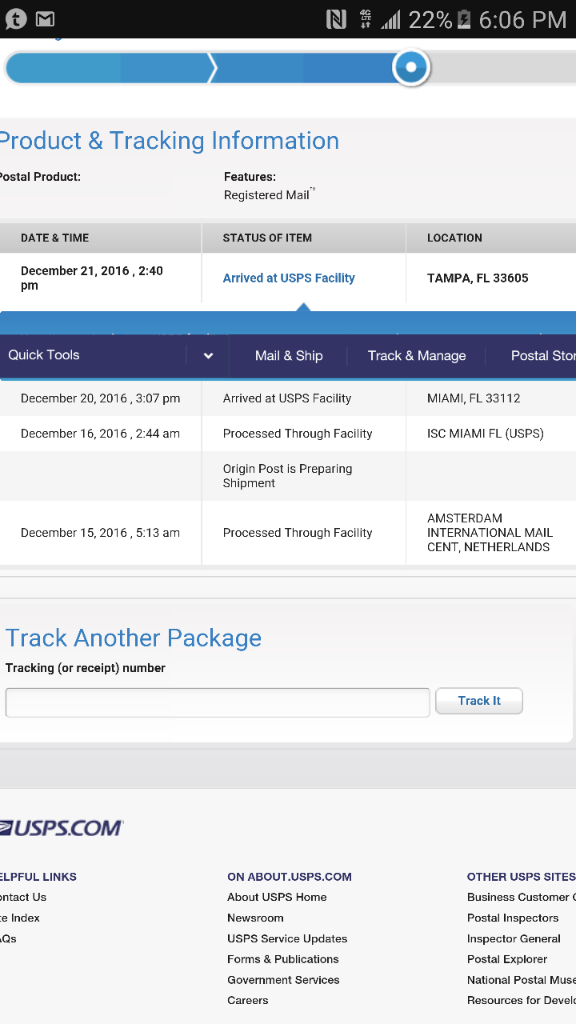The height and width of the screenshot is (1024, 576).
Task: Open the Careers link
Action: [x=248, y=1000]
